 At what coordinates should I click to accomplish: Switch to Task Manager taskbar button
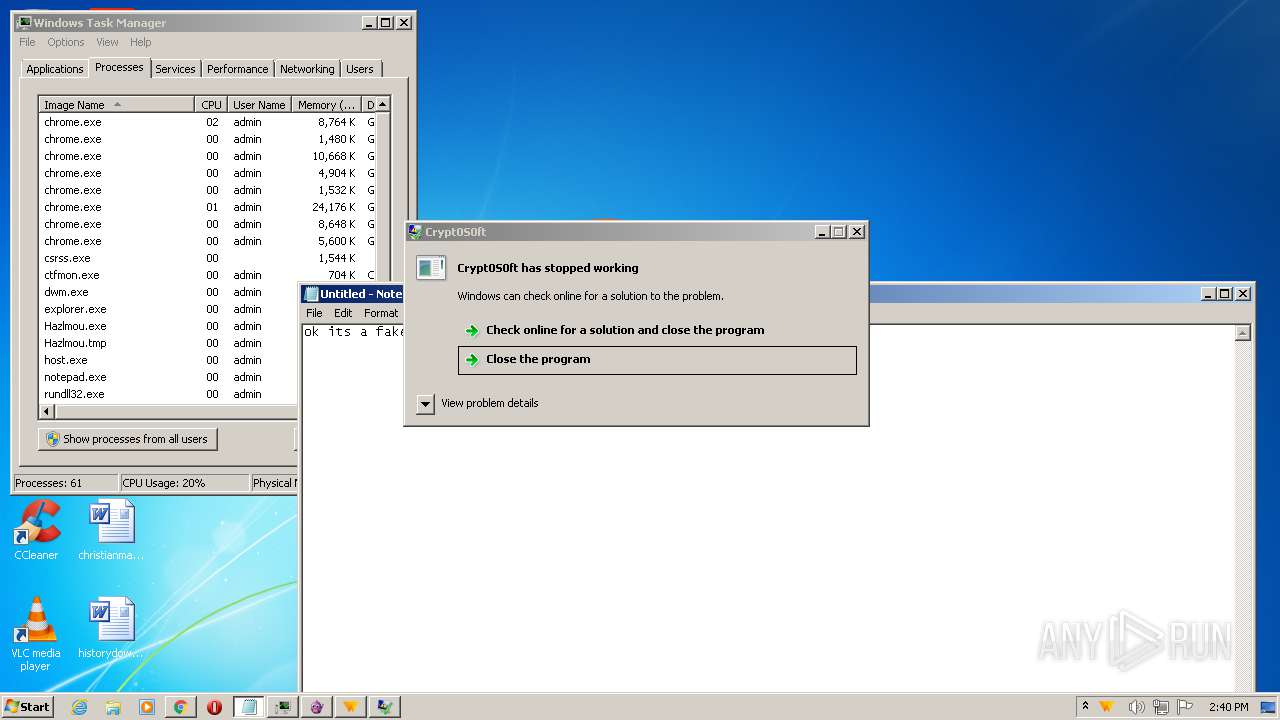(x=283, y=707)
